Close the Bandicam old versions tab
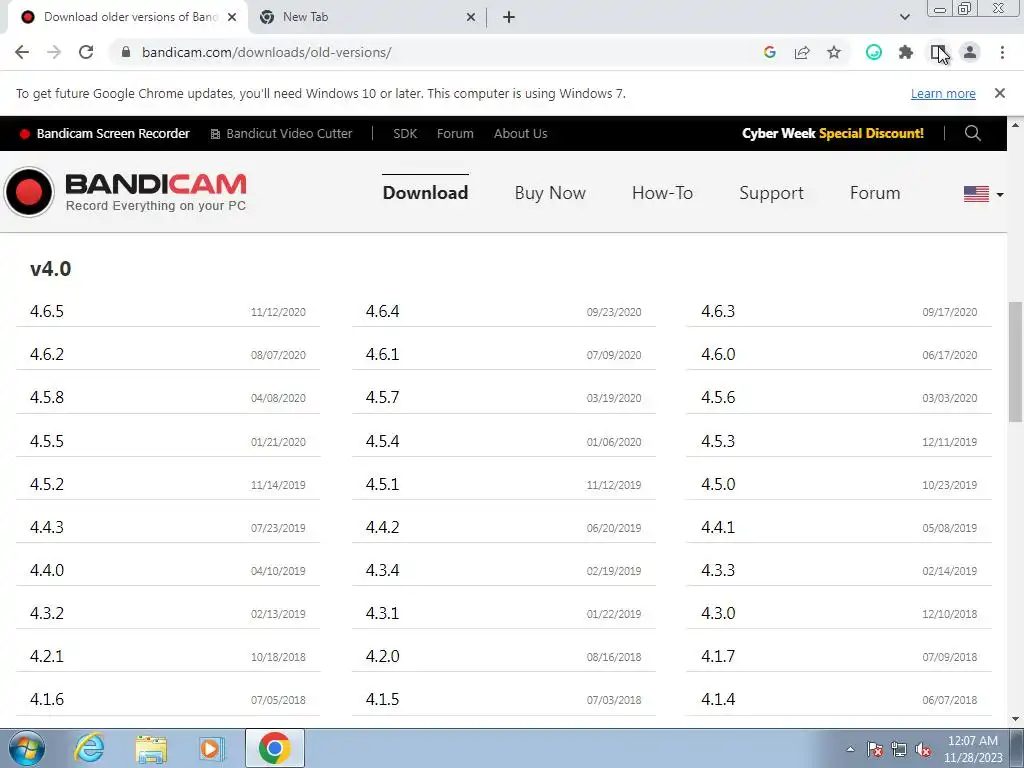This screenshot has width=1024, height=768. [x=232, y=17]
